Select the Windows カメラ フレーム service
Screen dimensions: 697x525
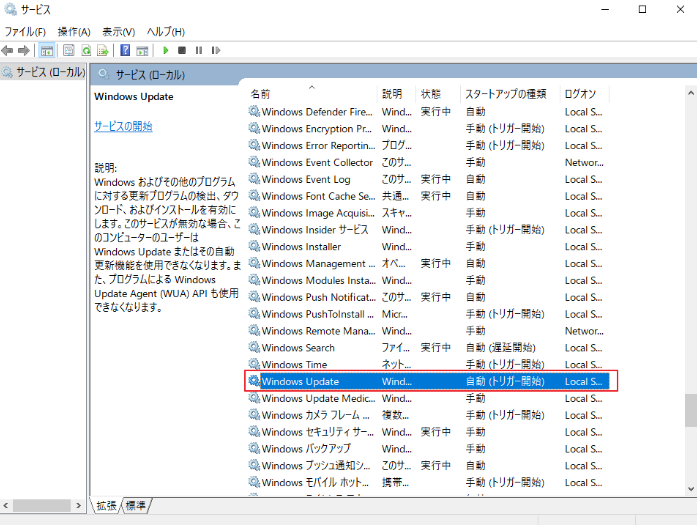coord(429,415)
